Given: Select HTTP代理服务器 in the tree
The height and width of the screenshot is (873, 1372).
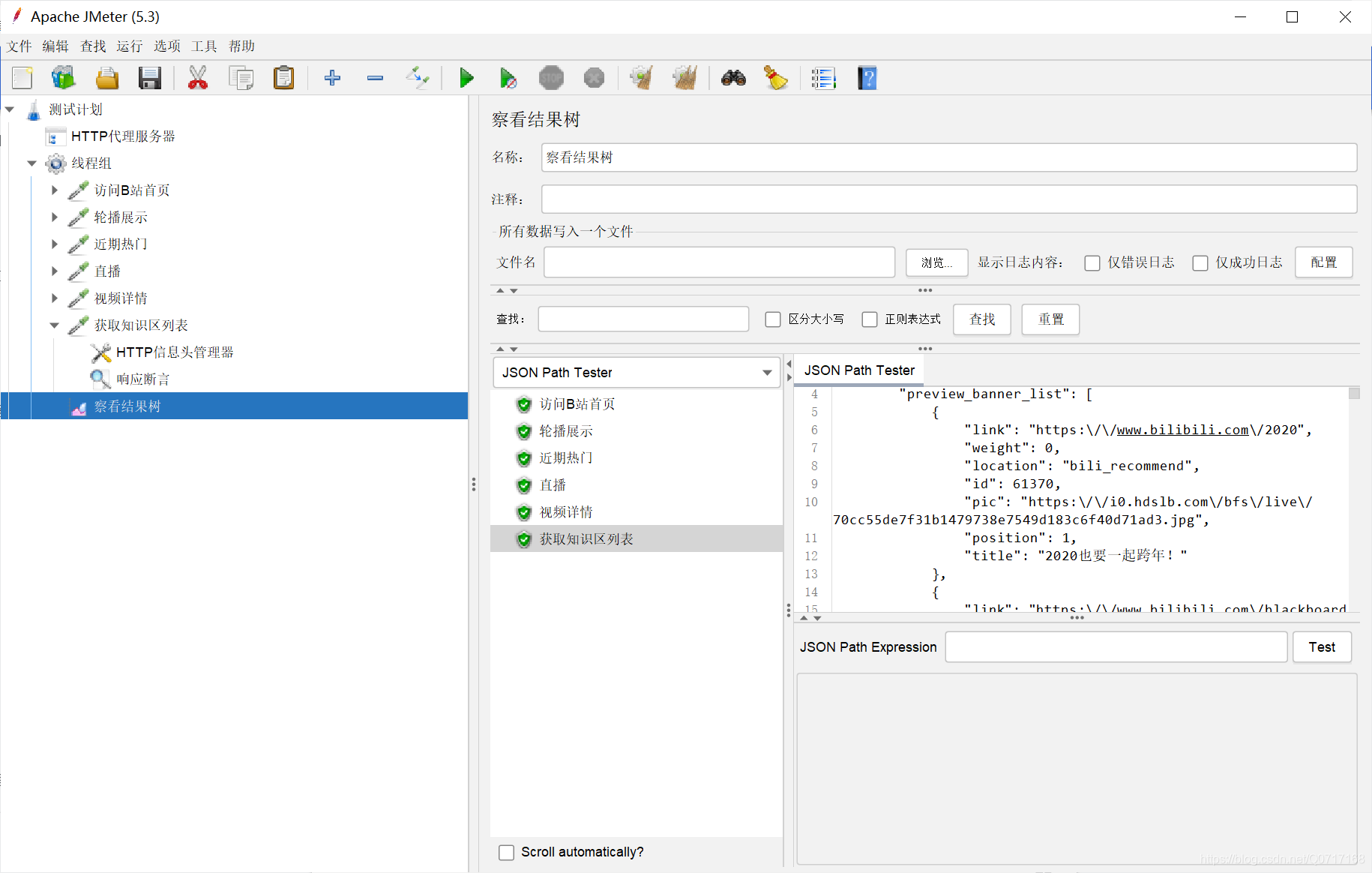Looking at the screenshot, I should [123, 136].
